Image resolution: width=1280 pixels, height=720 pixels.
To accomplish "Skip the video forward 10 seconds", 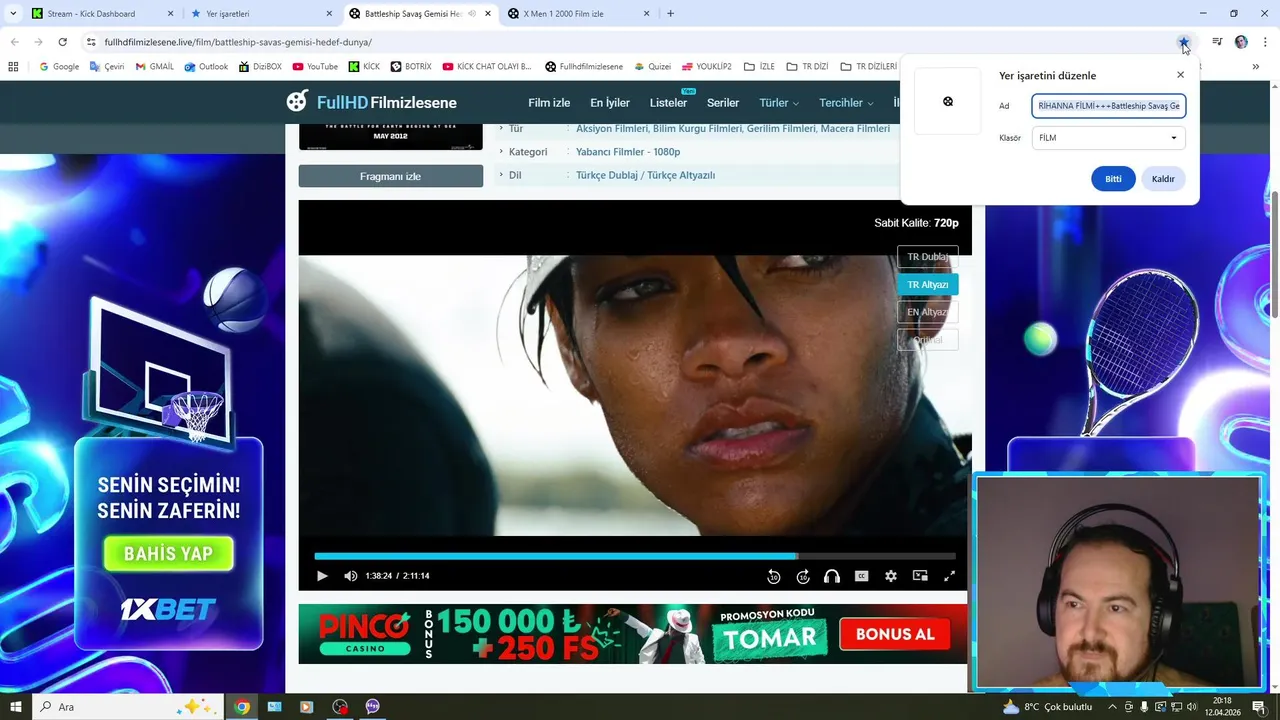I will pyautogui.click(x=803, y=576).
